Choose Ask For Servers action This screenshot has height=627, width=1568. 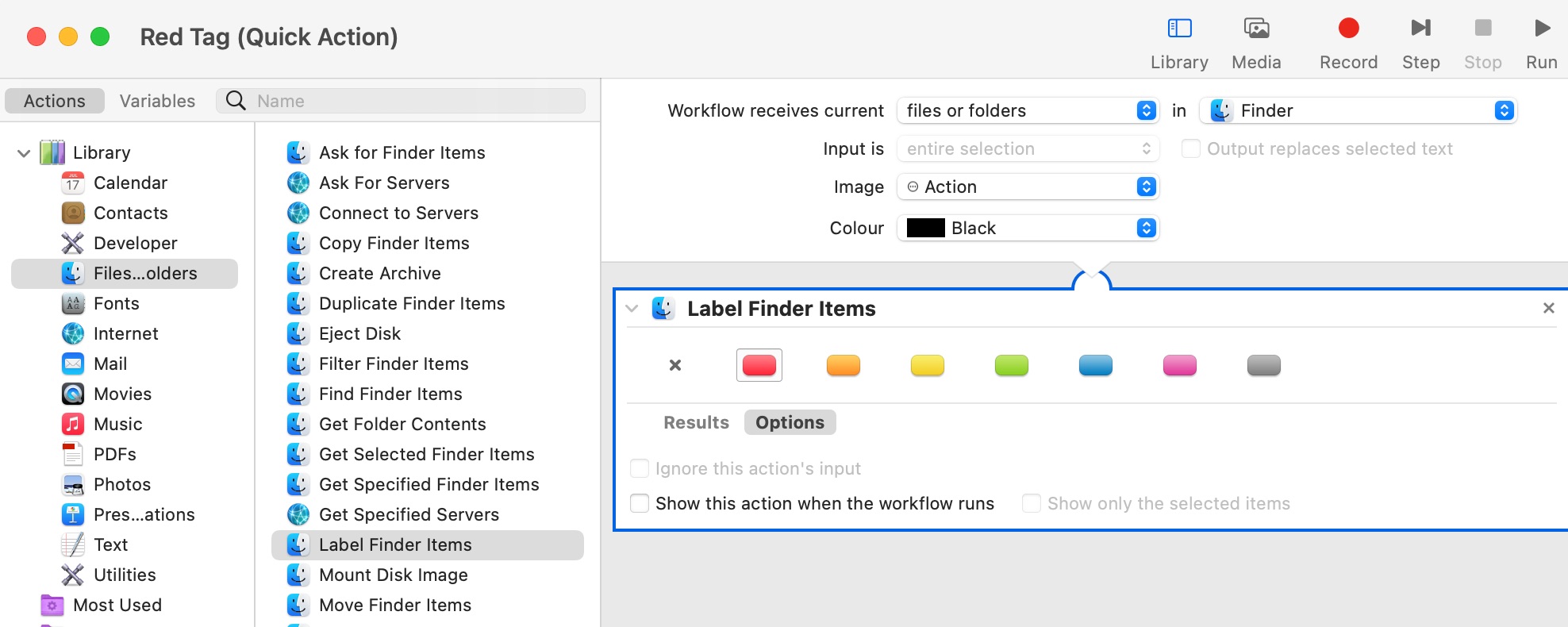[384, 183]
